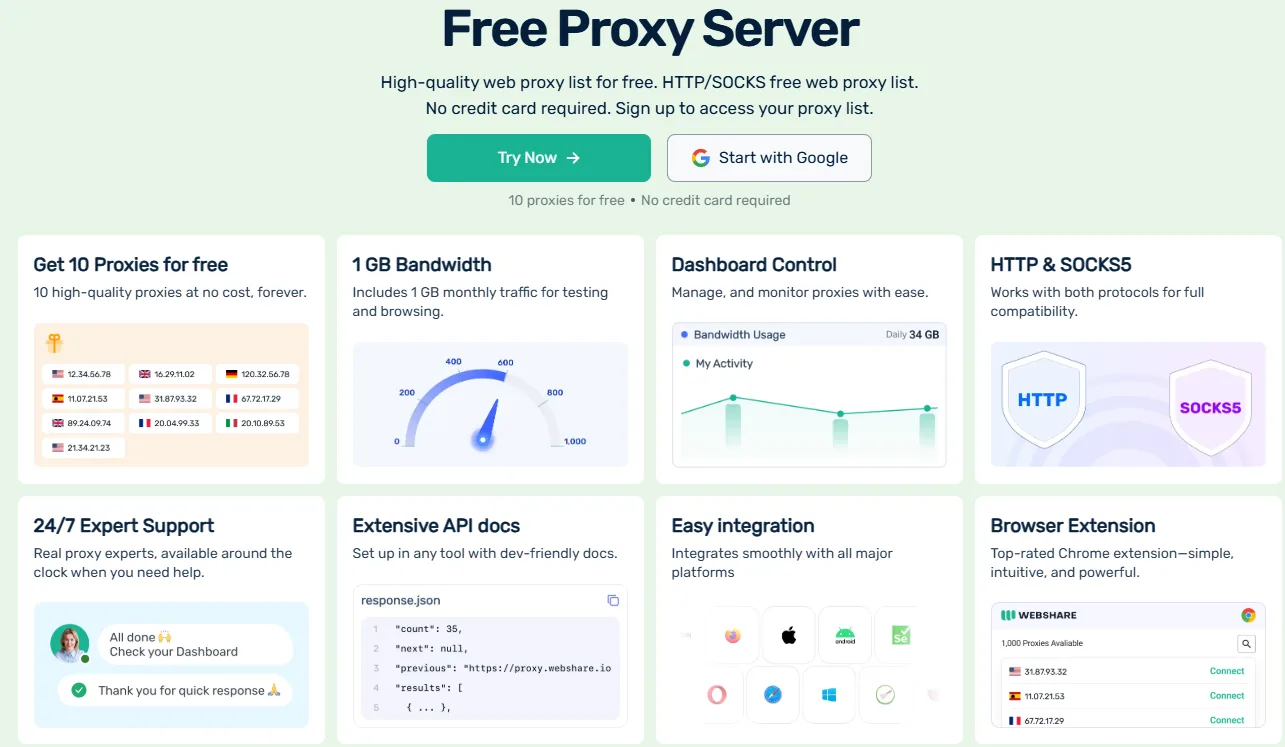The height and width of the screenshot is (747, 1285).
Task: Click the HTTP & SOCKS5 heading
Action: click(1061, 265)
